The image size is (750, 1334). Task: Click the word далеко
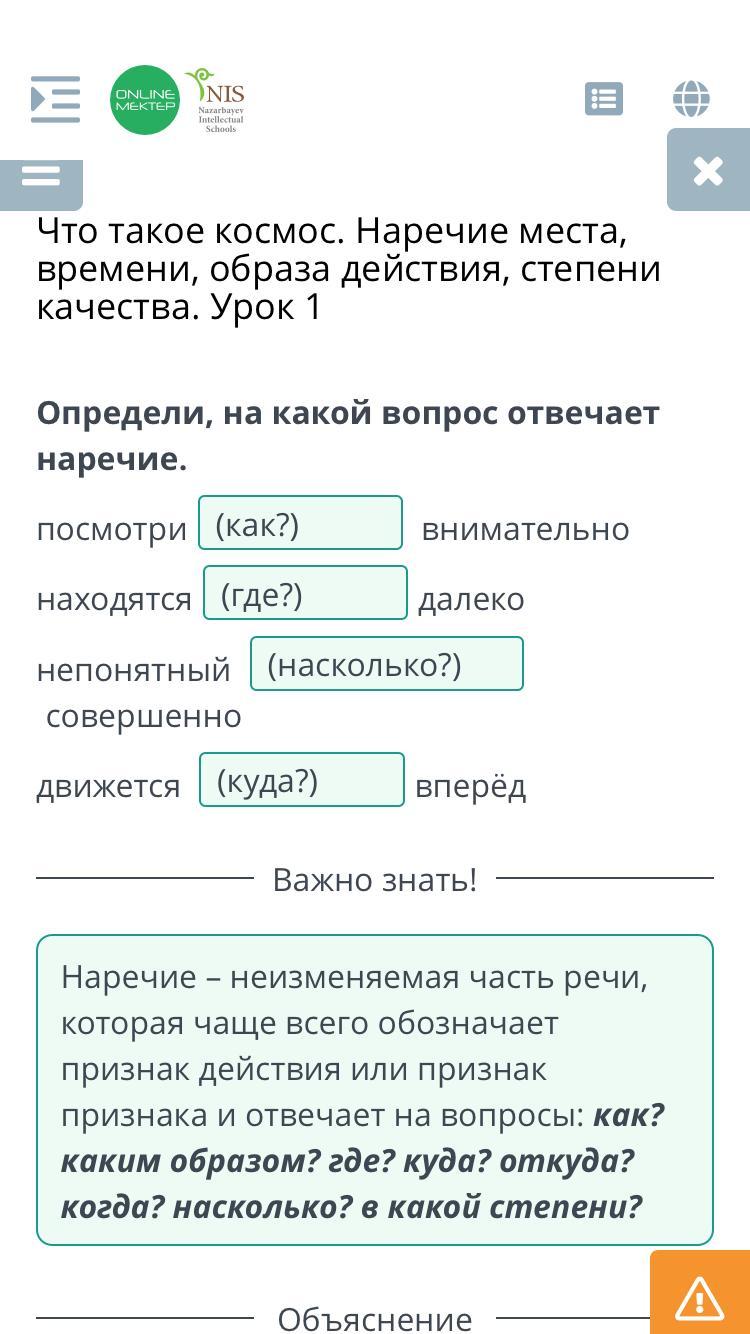coord(471,599)
